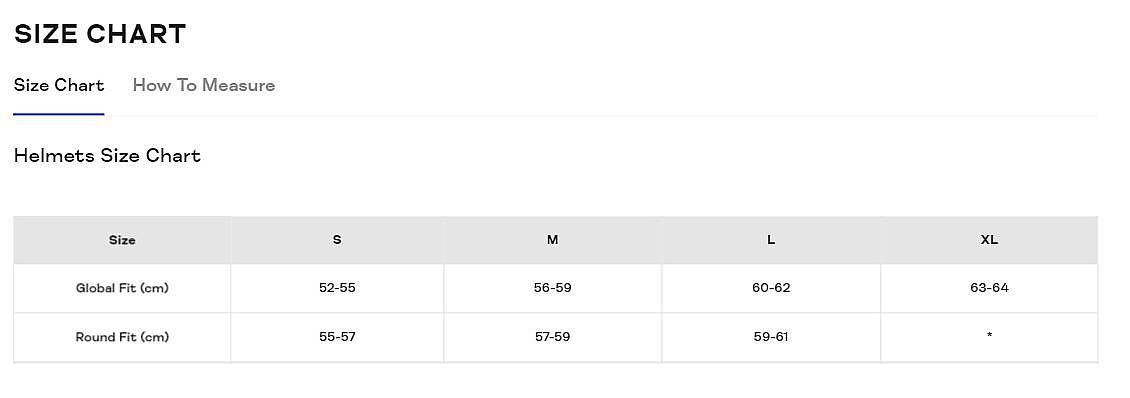Click the 52-55 Global Fit cell

(337, 288)
